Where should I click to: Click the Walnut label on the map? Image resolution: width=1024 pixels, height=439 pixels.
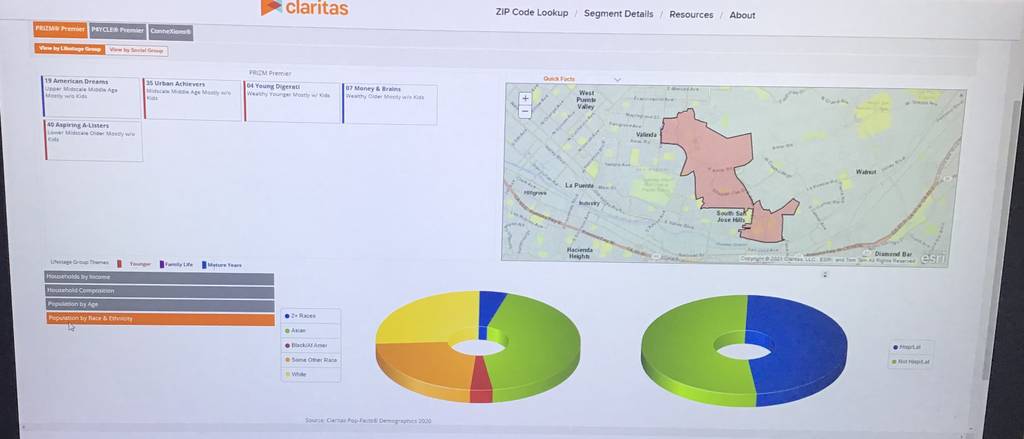pyautogui.click(x=866, y=172)
